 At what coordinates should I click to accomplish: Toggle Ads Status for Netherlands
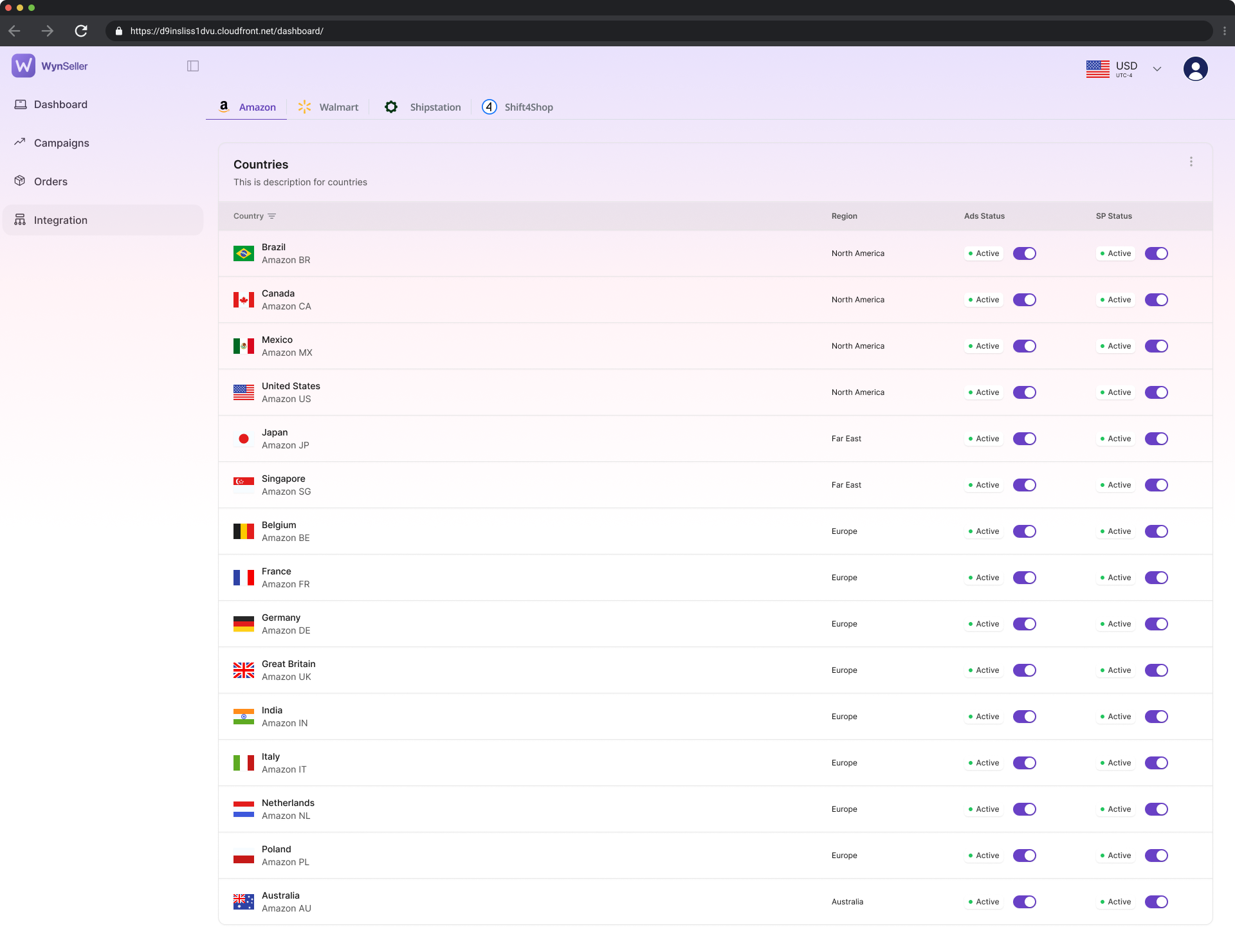click(1024, 809)
